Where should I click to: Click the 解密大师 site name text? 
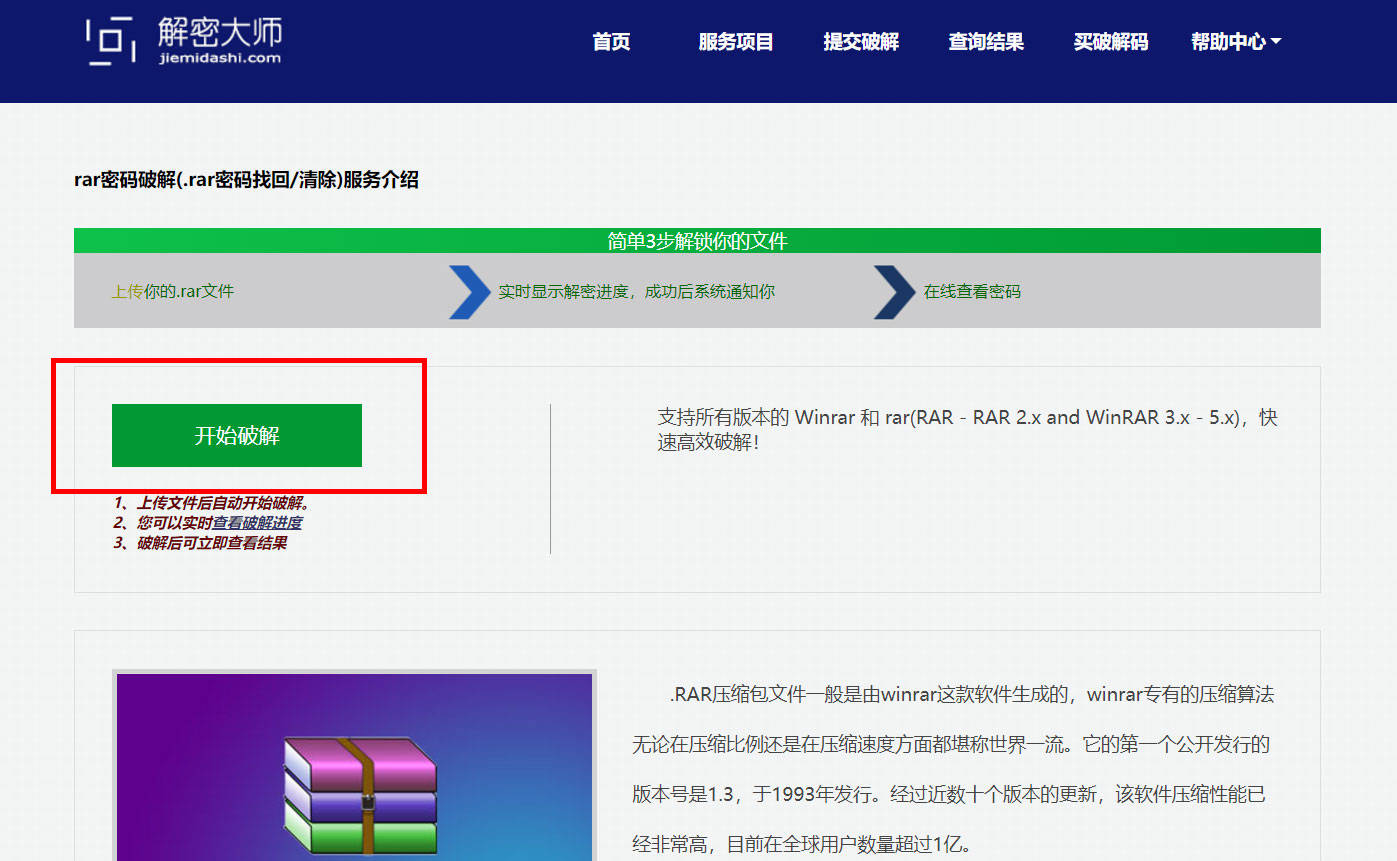pos(220,31)
